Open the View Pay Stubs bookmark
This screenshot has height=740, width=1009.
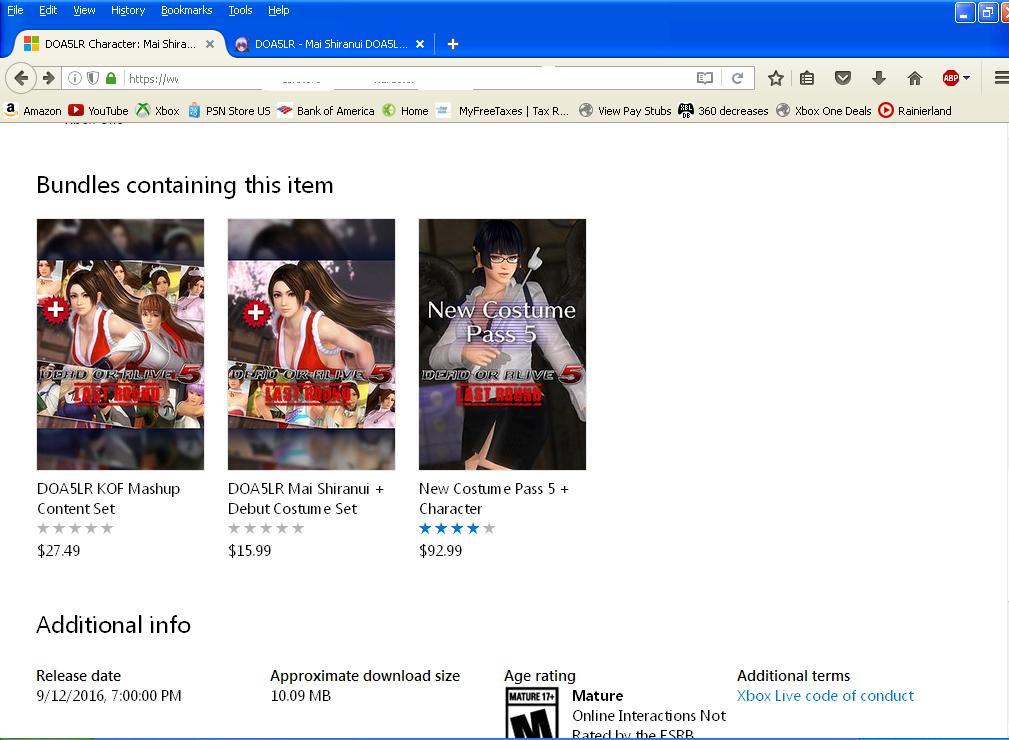coord(625,111)
